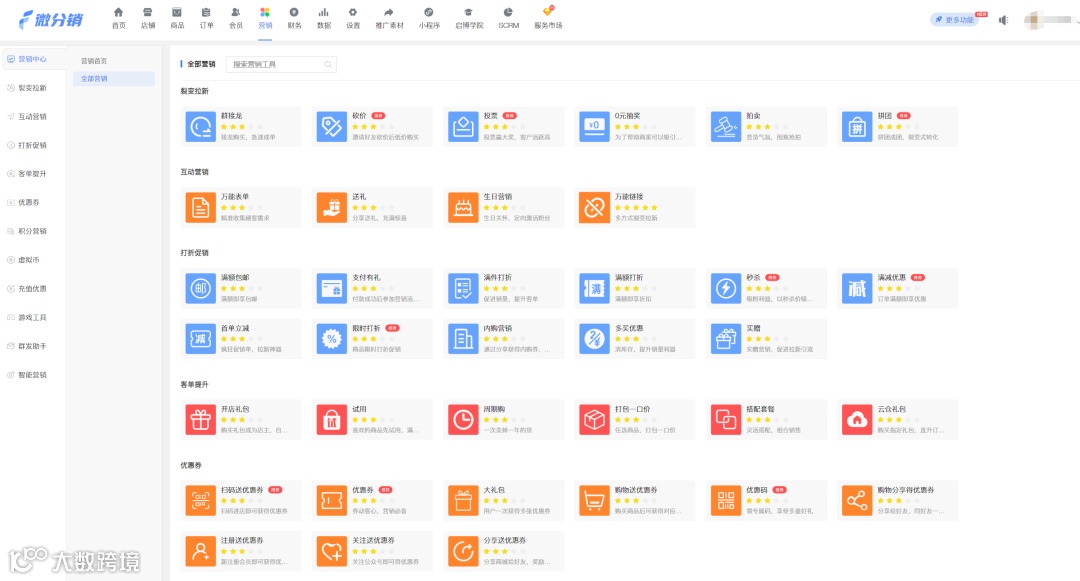The width and height of the screenshot is (1080, 581).
Task: Open the 云仓礼包 cloud icon
Action: point(857,420)
